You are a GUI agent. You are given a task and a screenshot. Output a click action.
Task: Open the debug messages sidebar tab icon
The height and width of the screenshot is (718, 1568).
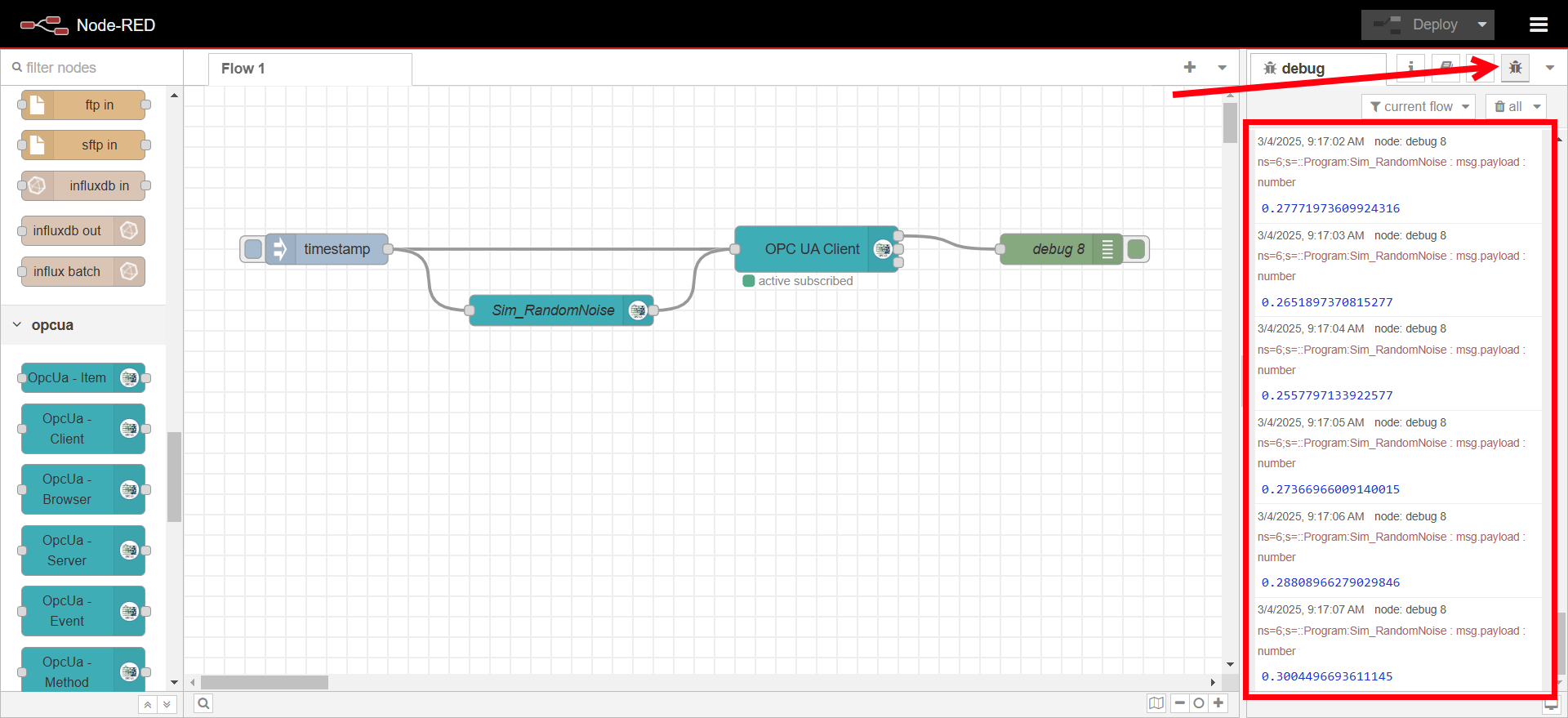click(x=1515, y=68)
